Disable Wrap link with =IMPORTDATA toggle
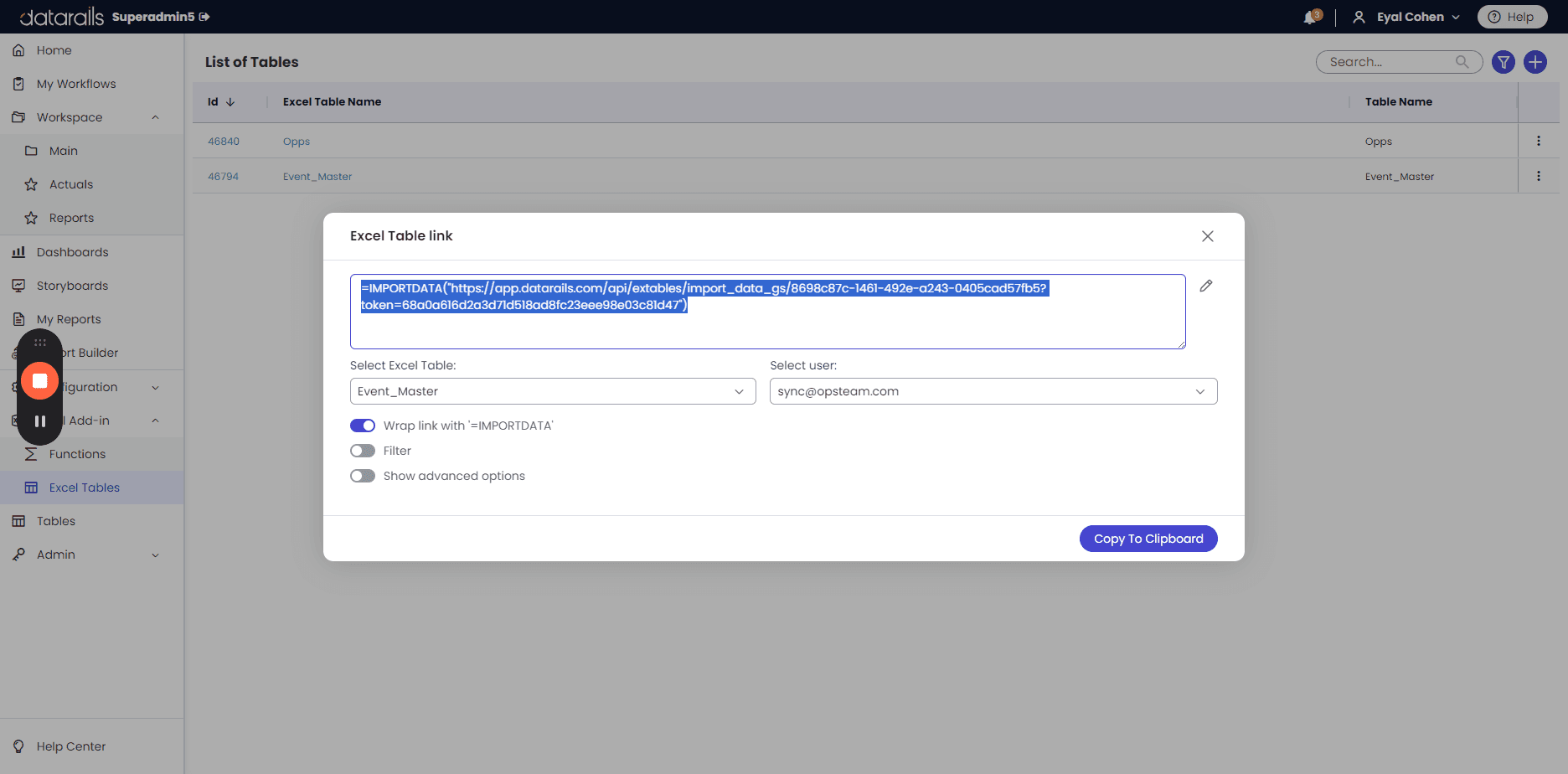 click(363, 426)
